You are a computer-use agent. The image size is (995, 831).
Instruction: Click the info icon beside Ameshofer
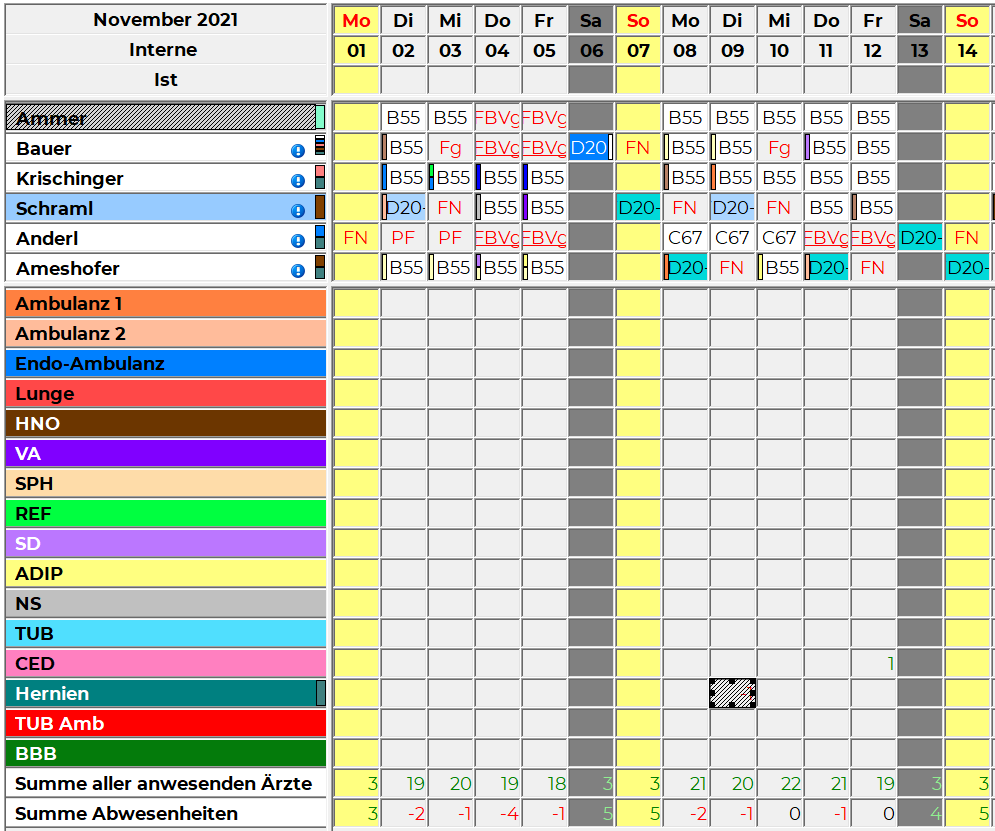[297, 271]
